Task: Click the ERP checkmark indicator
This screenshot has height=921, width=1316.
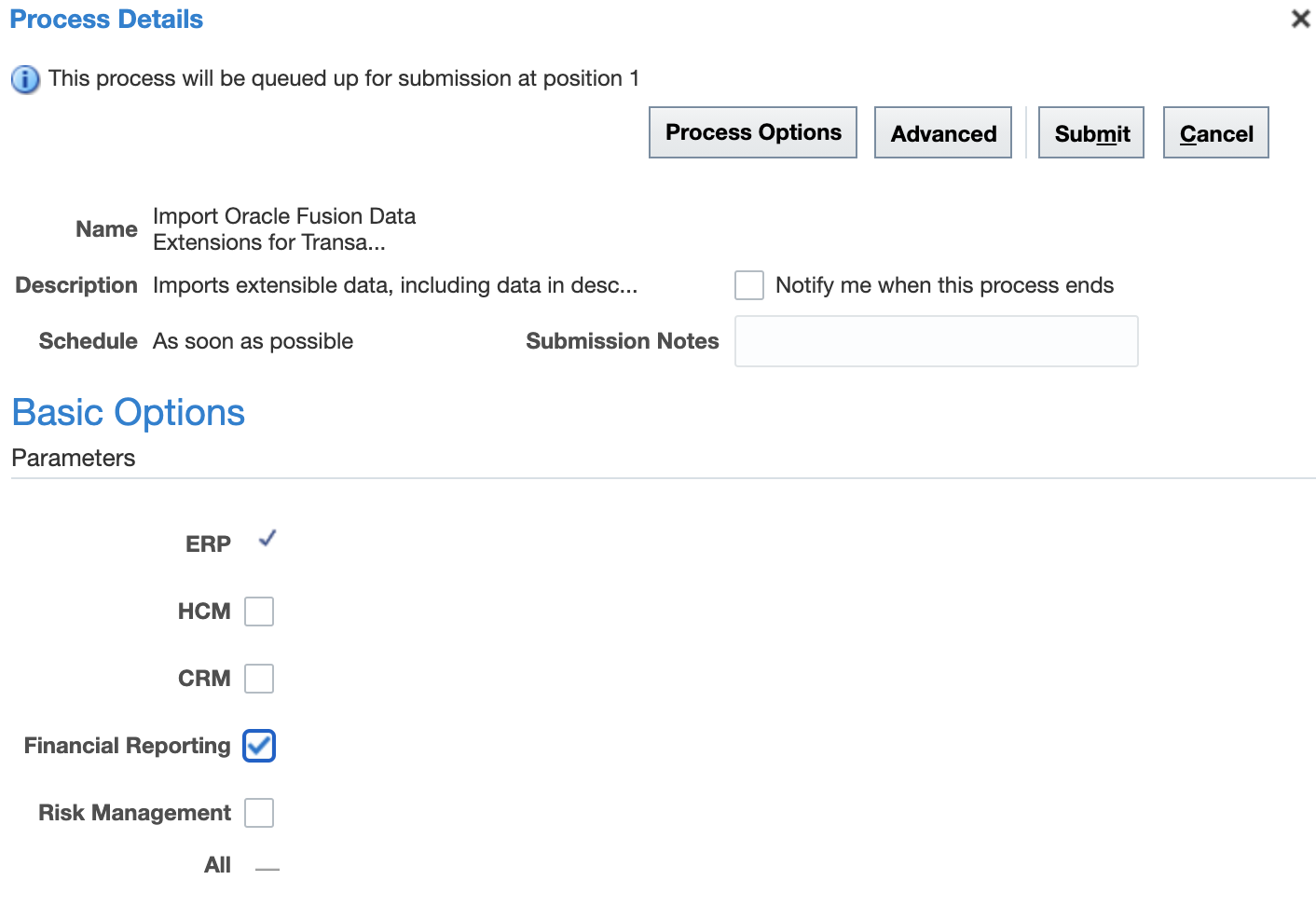Action: point(267,539)
